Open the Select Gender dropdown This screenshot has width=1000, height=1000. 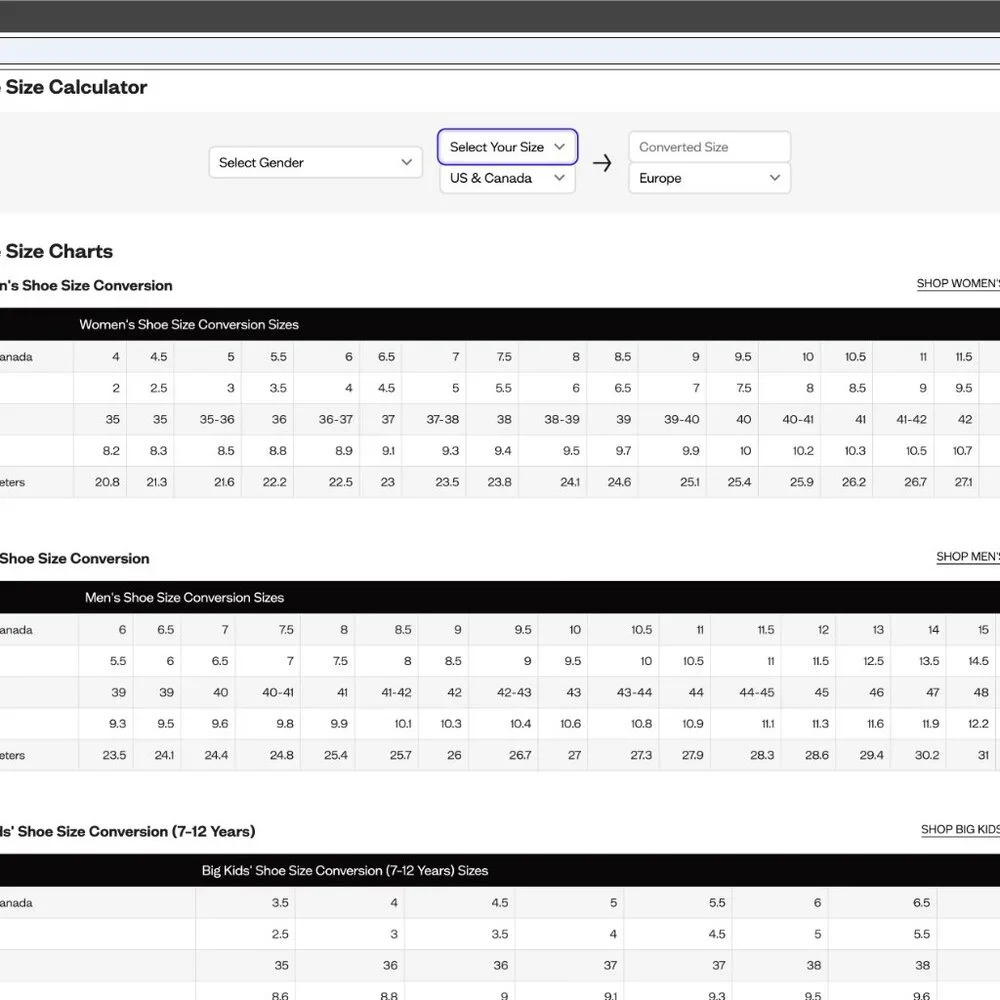(315, 163)
